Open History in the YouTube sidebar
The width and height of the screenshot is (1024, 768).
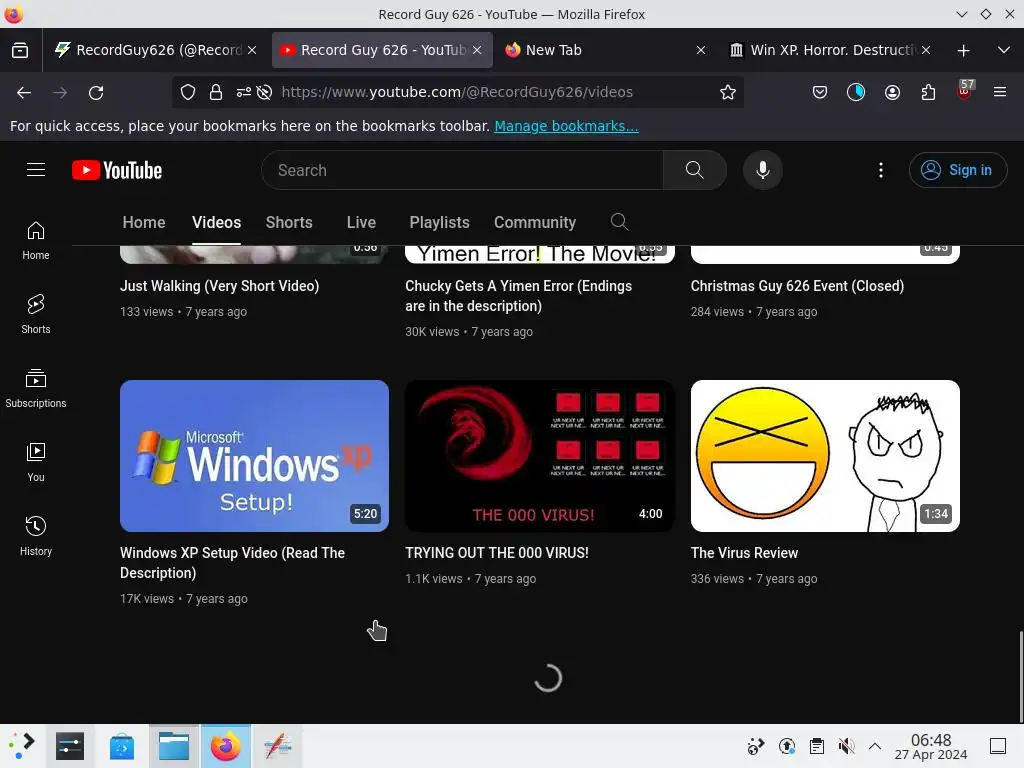36,536
